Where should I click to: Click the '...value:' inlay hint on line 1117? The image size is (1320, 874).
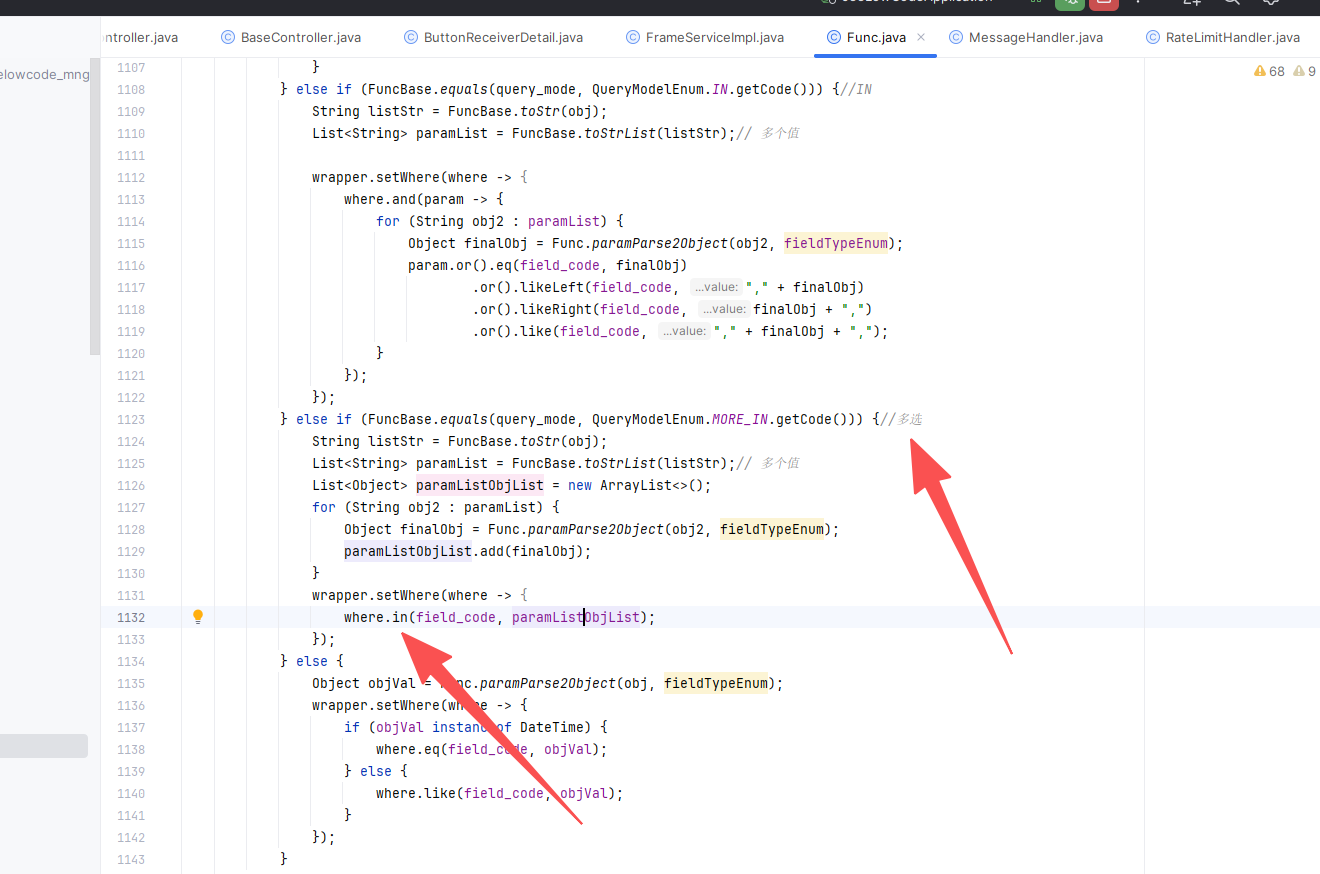click(x=716, y=287)
